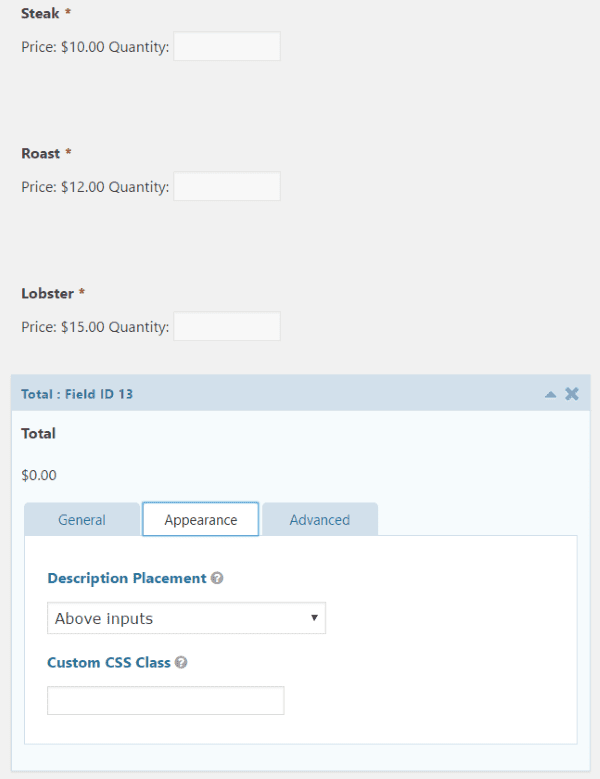The width and height of the screenshot is (600, 779).
Task: Delete the Total field with X icon
Action: [572, 394]
